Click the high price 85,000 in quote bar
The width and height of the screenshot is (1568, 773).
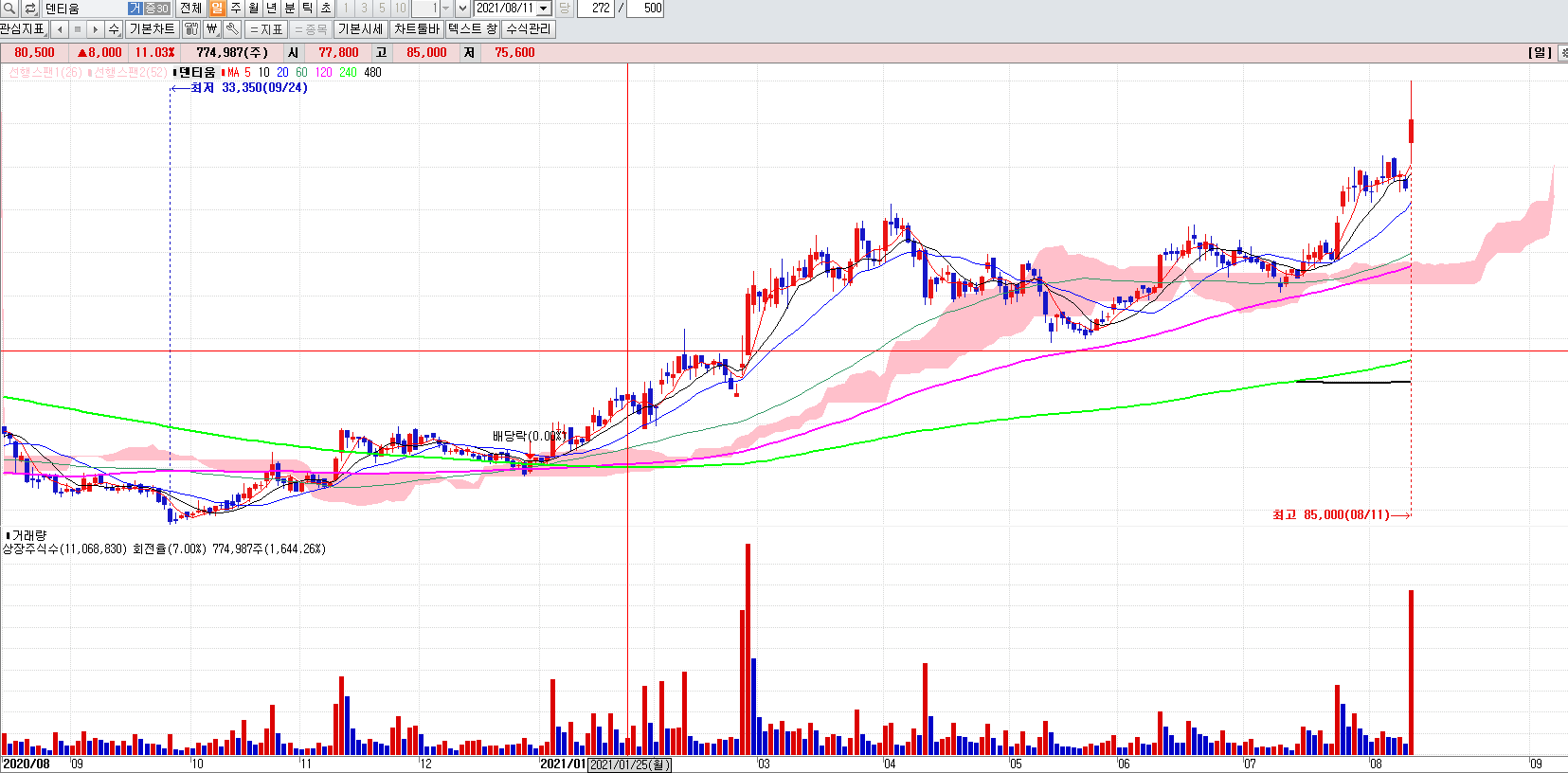[426, 53]
